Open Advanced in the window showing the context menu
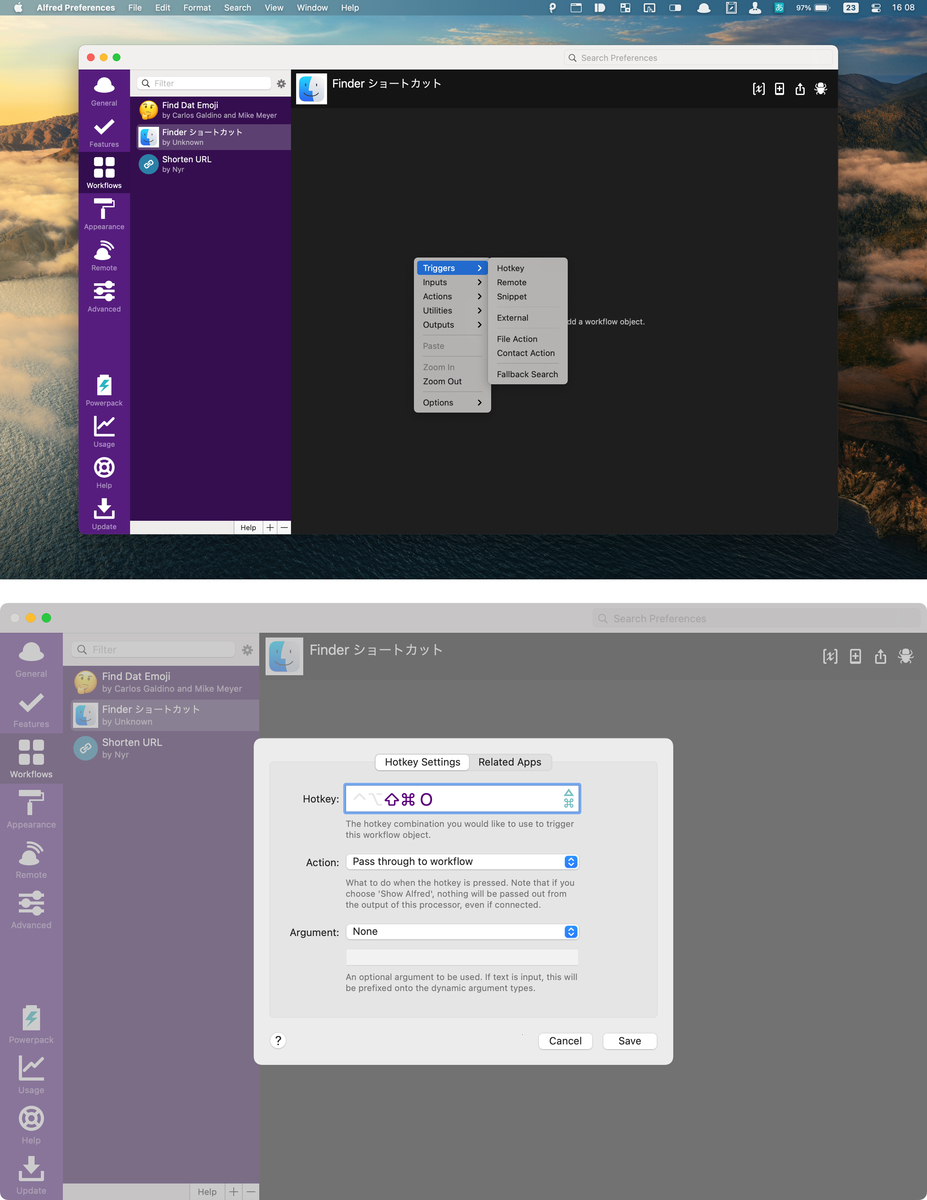 pyautogui.click(x=104, y=297)
